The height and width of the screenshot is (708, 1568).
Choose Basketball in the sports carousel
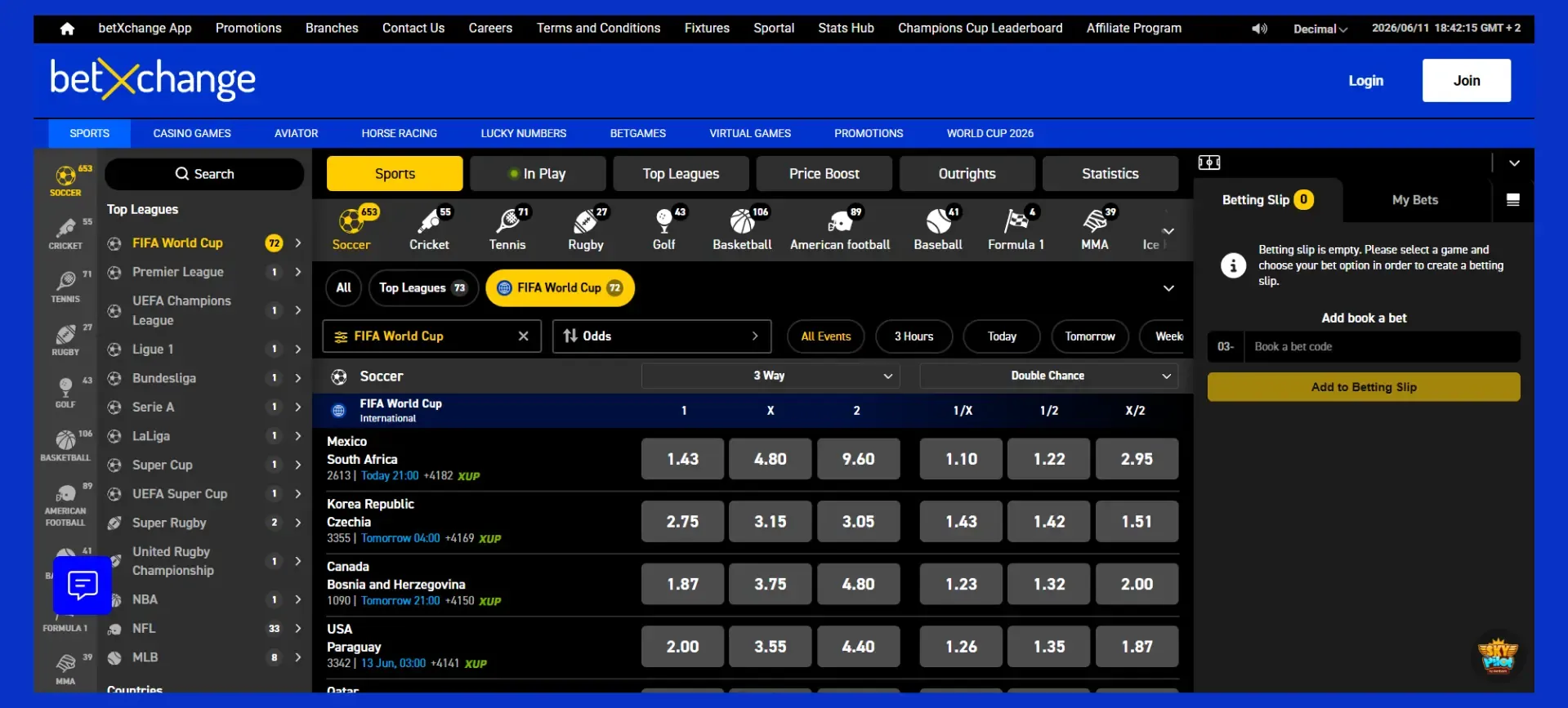click(x=742, y=229)
